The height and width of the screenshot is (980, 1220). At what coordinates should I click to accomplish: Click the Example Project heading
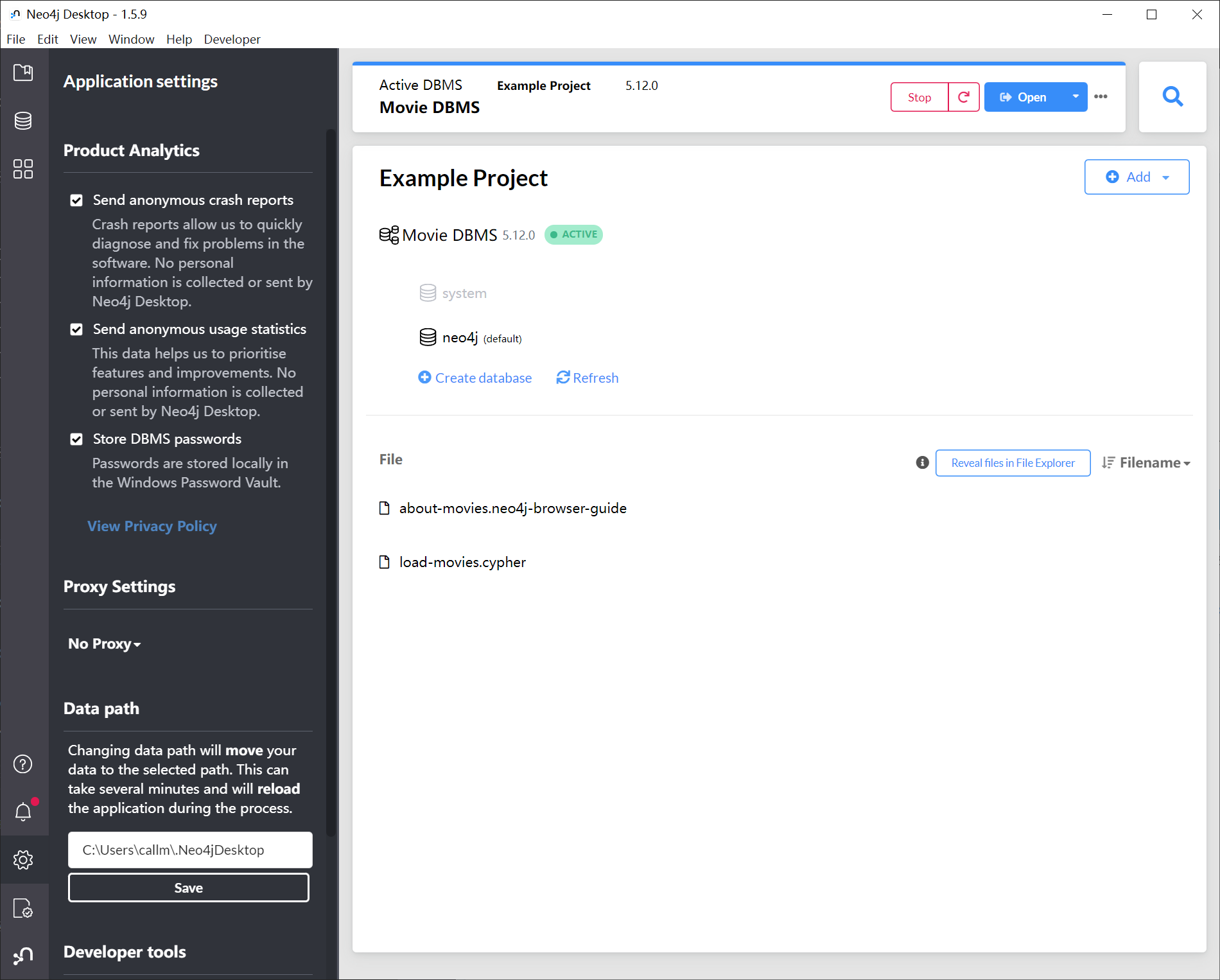click(x=464, y=178)
